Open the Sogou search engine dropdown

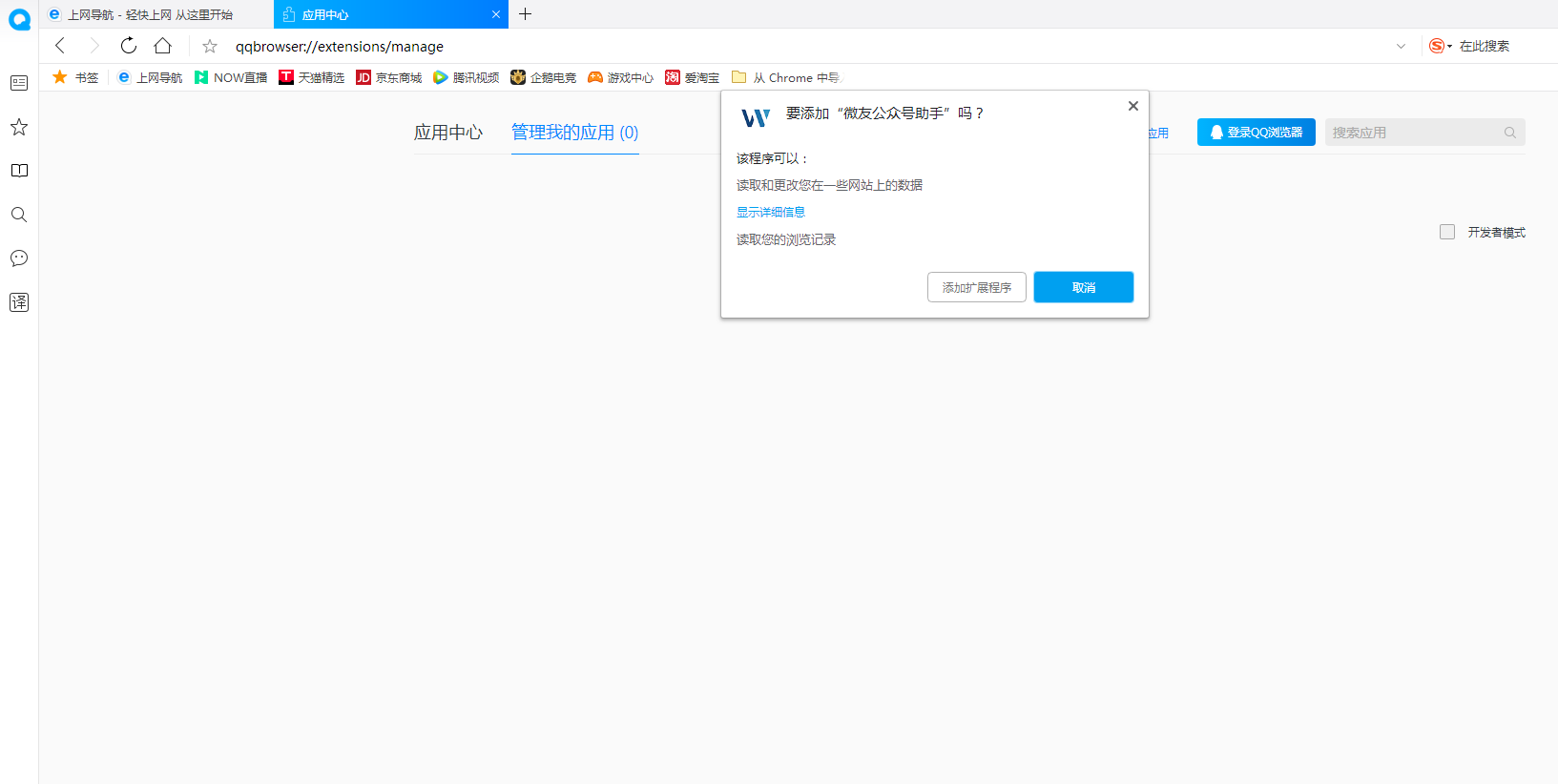pos(1440,46)
